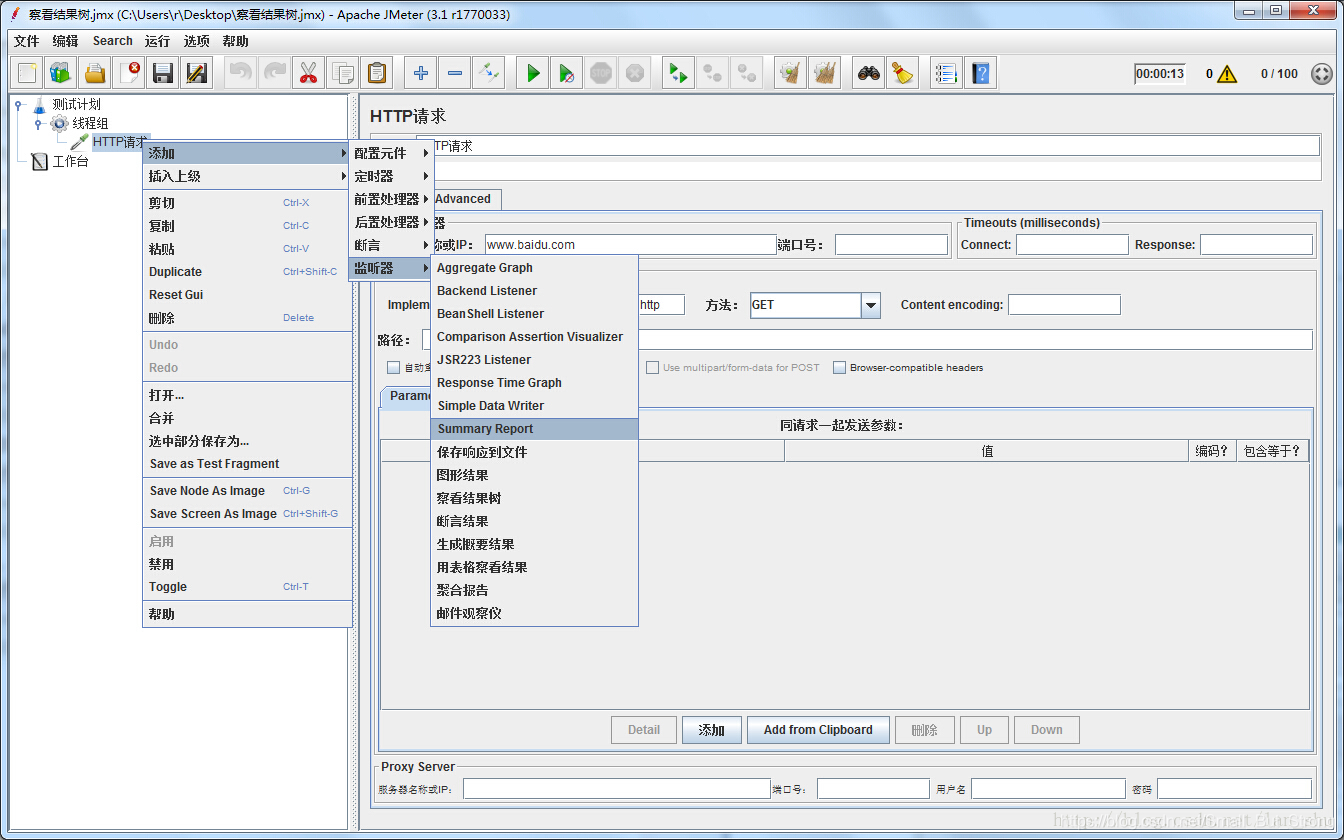Screen dimensions: 1344x840
Task: Click the thread status circle icon
Action: point(1321,74)
